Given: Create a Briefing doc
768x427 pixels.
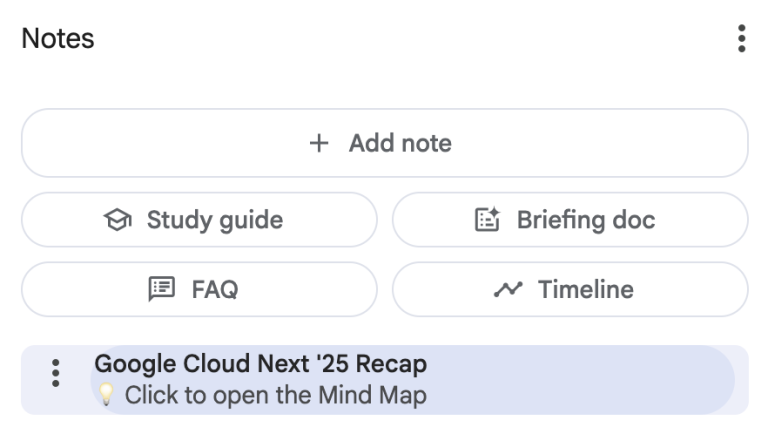Looking at the screenshot, I should [x=570, y=220].
